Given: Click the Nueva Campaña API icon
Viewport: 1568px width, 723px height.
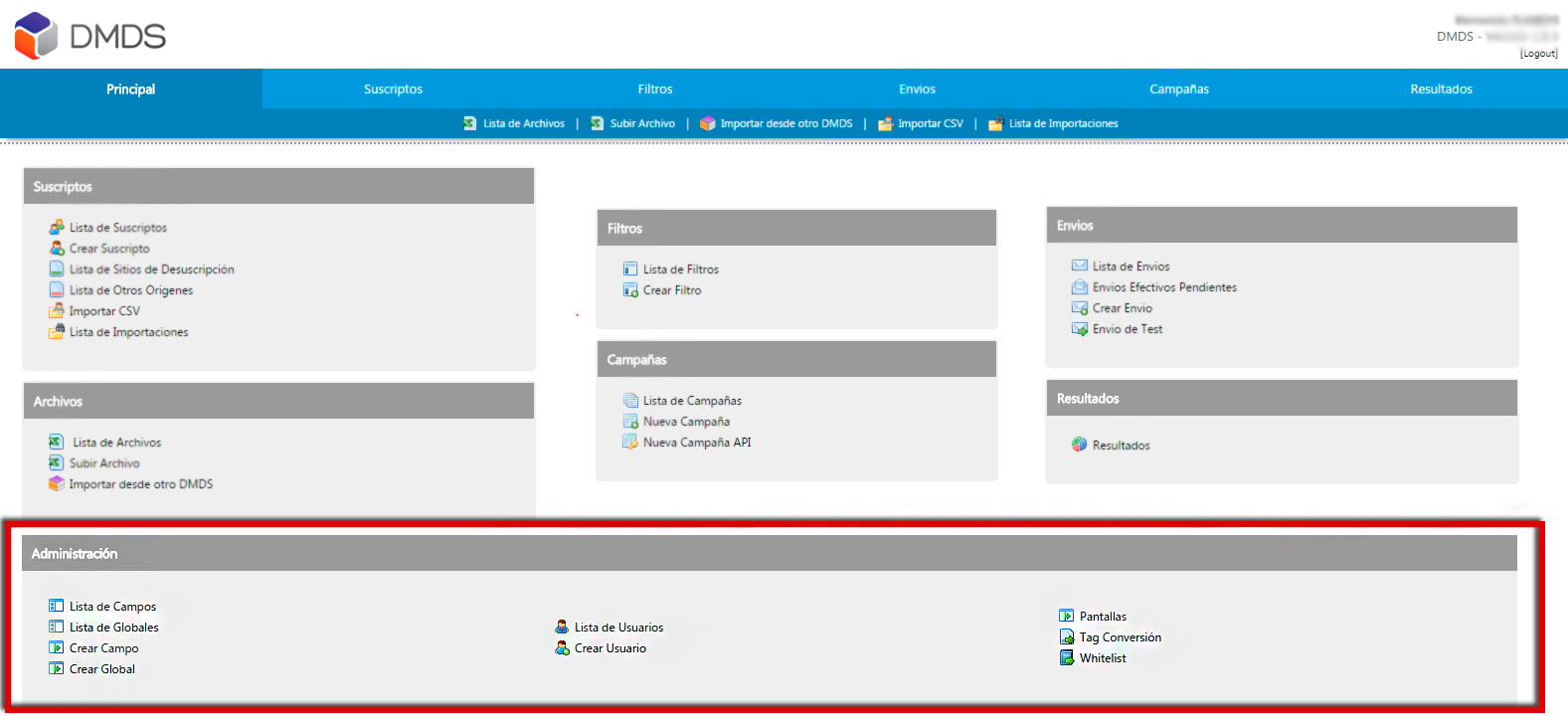Looking at the screenshot, I should tap(630, 442).
